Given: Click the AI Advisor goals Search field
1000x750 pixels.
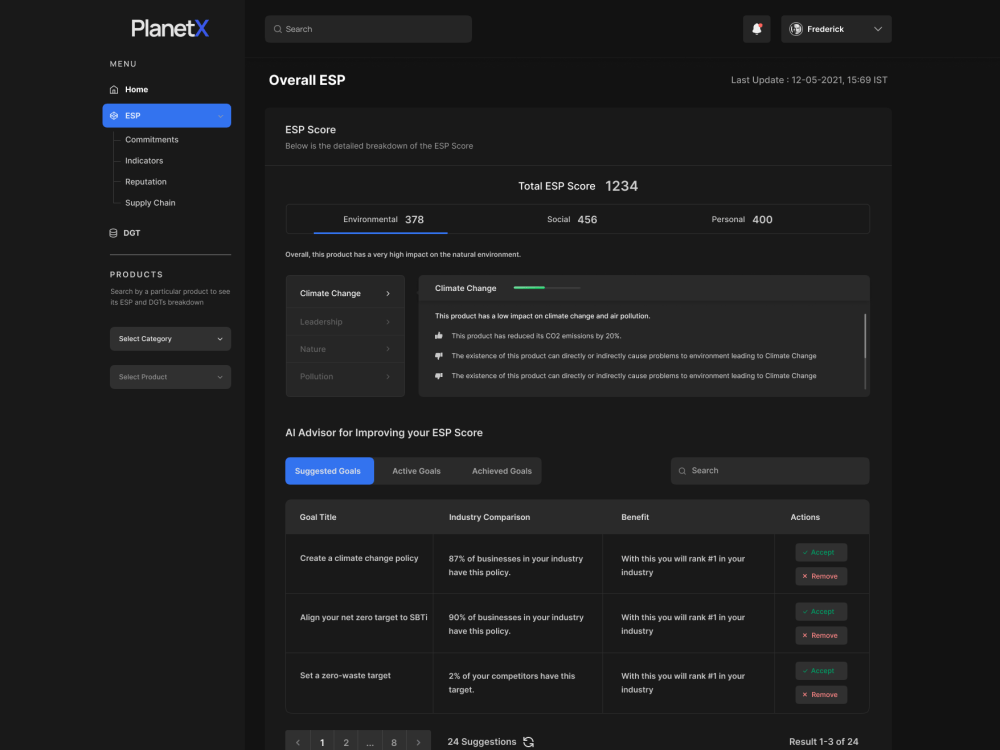Looking at the screenshot, I should [770, 471].
